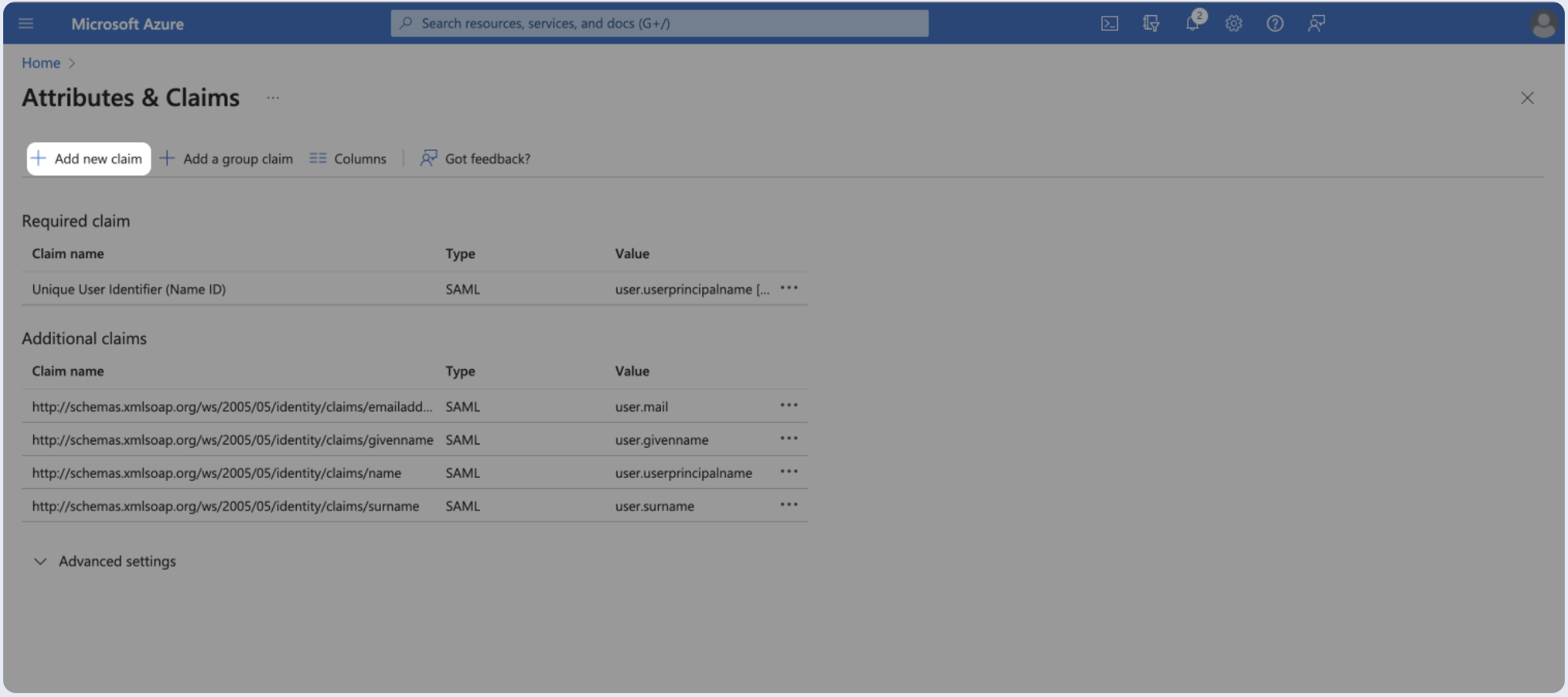This screenshot has width=1568, height=697.
Task: Open the Columns chooser
Action: coord(348,159)
